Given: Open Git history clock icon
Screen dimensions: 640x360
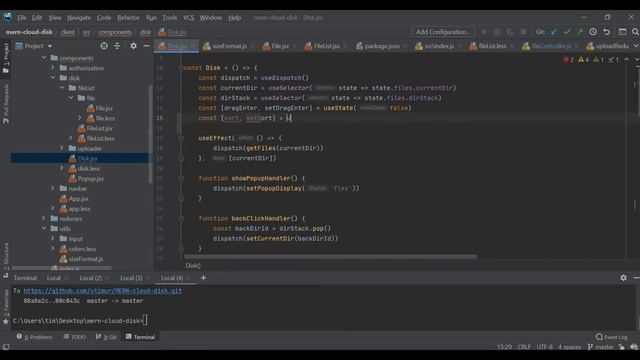Looking at the screenshot, I should 593,32.
